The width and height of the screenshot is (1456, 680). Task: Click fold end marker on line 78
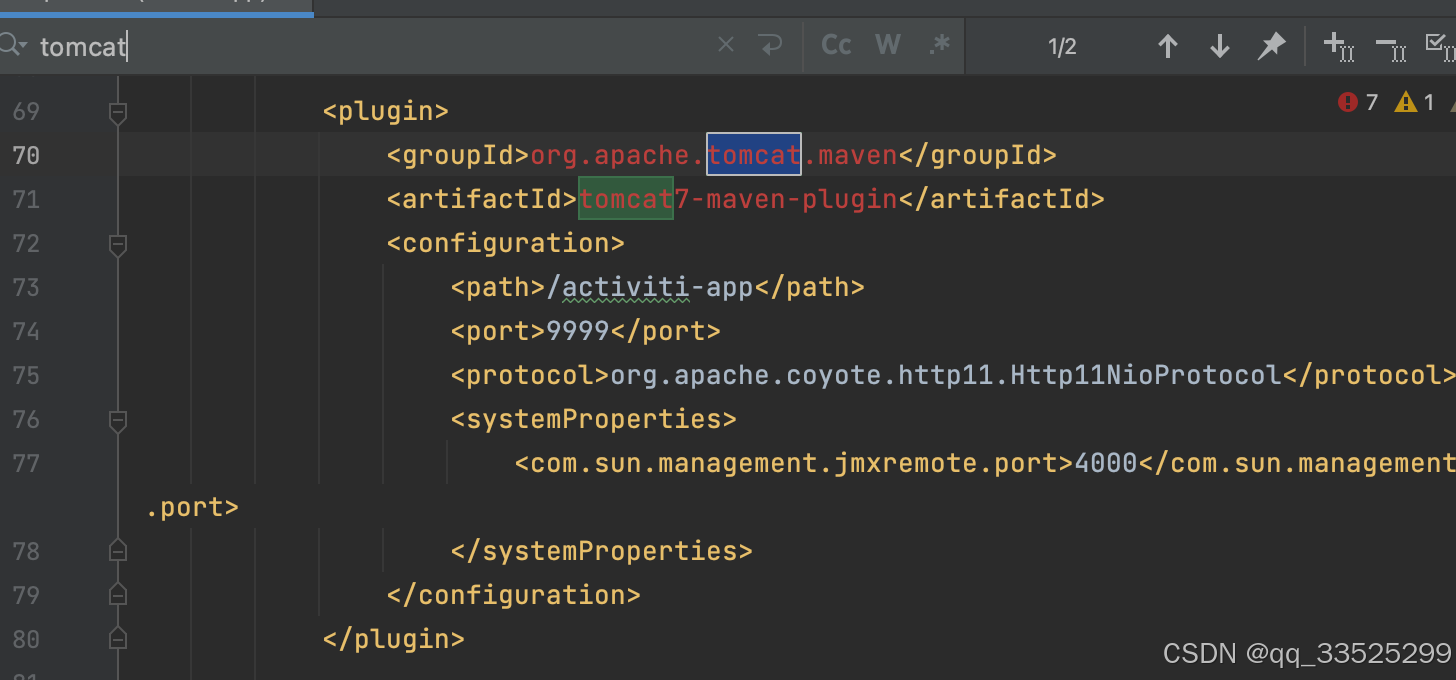118,551
